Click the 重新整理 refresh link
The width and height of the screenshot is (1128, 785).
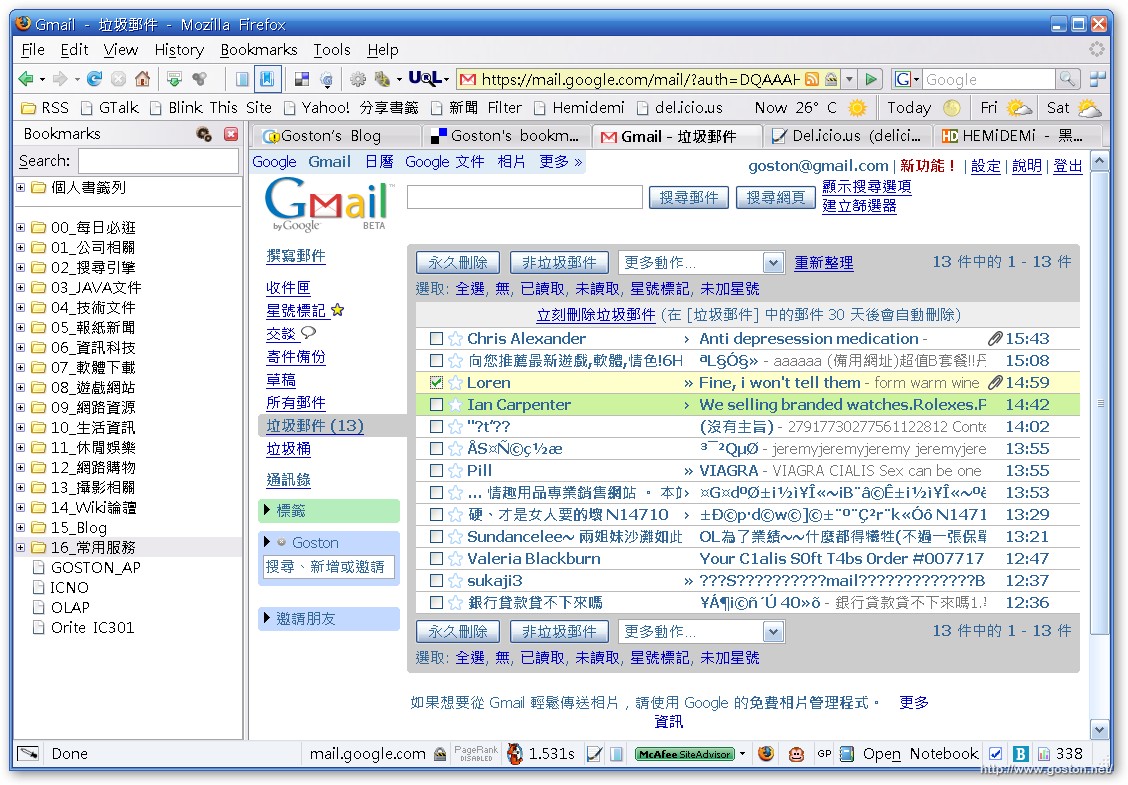[x=824, y=263]
